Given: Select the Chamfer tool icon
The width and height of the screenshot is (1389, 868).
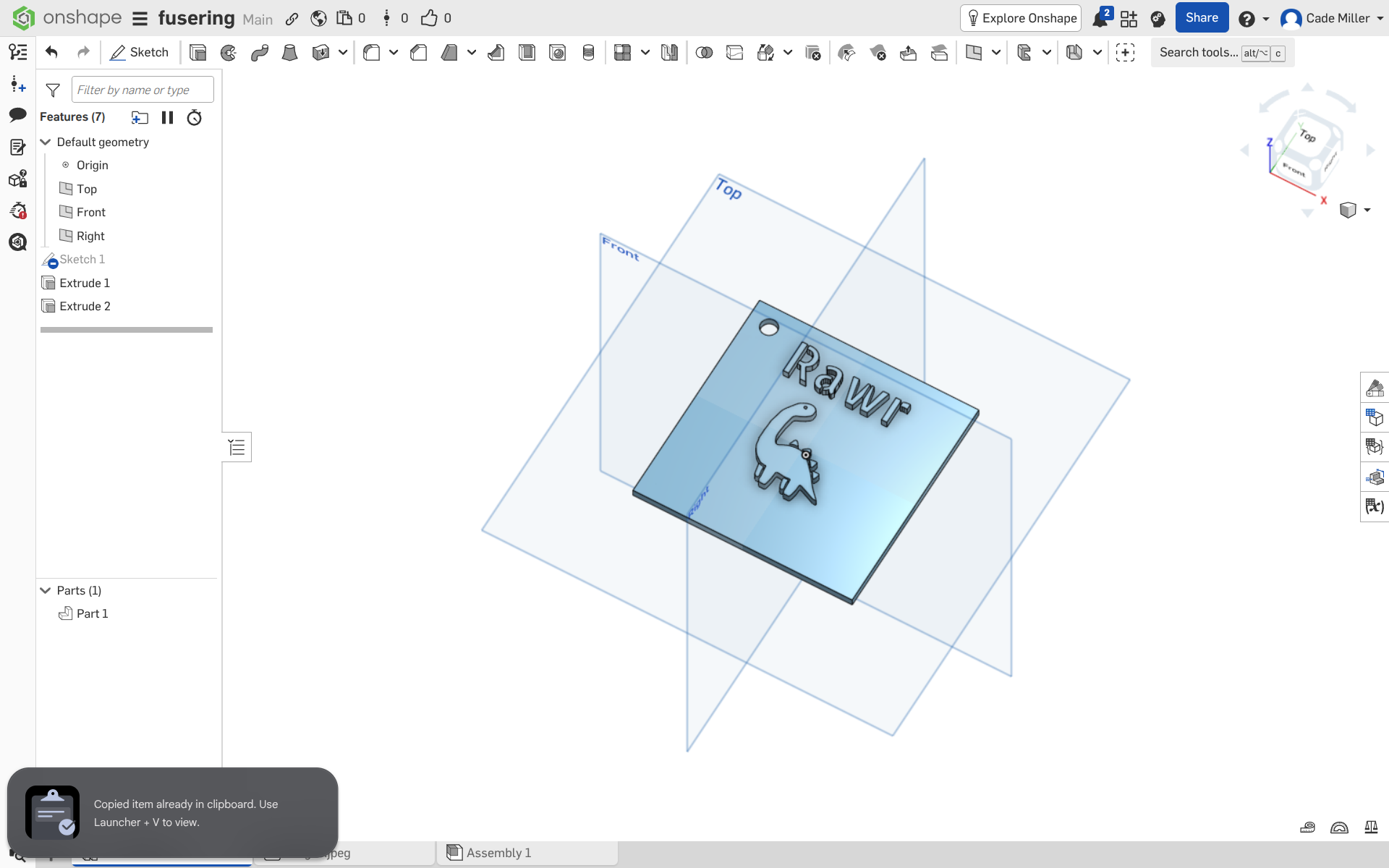Looking at the screenshot, I should click(x=418, y=52).
